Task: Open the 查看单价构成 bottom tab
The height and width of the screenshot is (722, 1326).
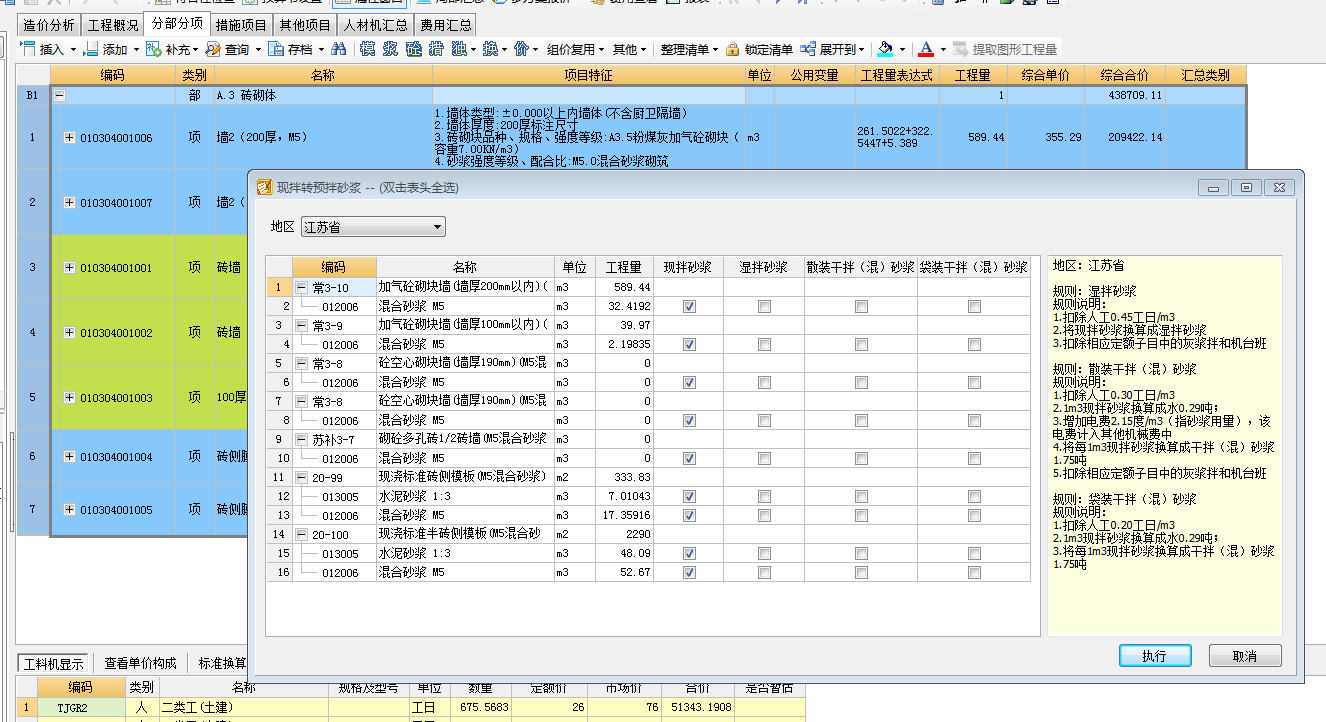Action: pos(140,663)
